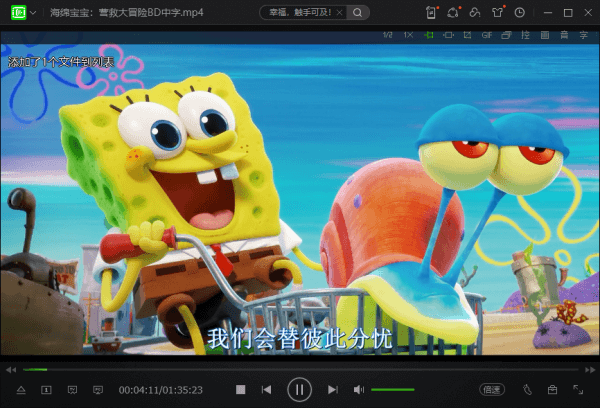Click the file title 海绵宝宝：营救大冒险BD中字.mp4
The width and height of the screenshot is (600, 408).
click(127, 13)
